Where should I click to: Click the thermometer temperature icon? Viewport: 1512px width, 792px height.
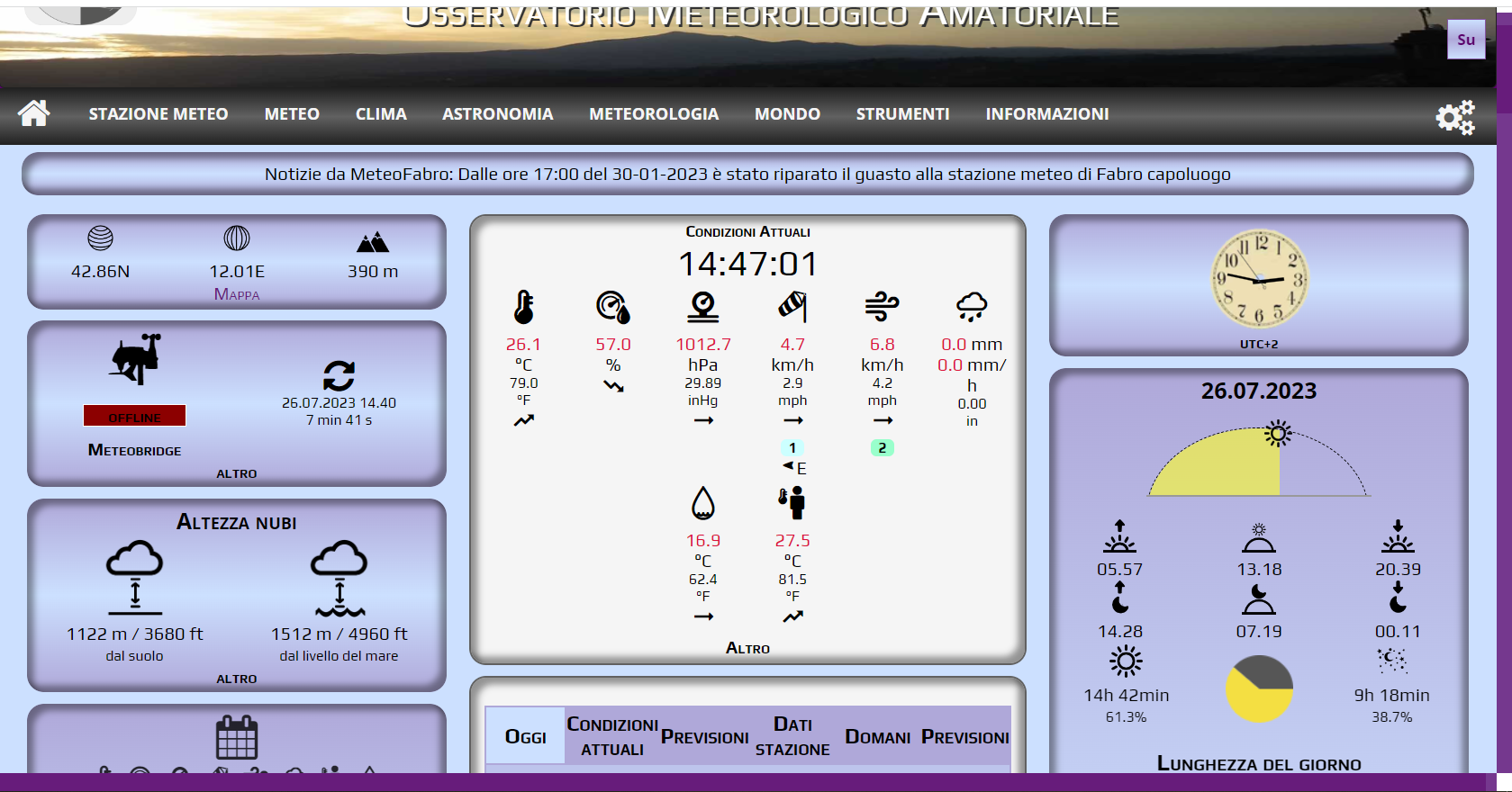pos(523,307)
